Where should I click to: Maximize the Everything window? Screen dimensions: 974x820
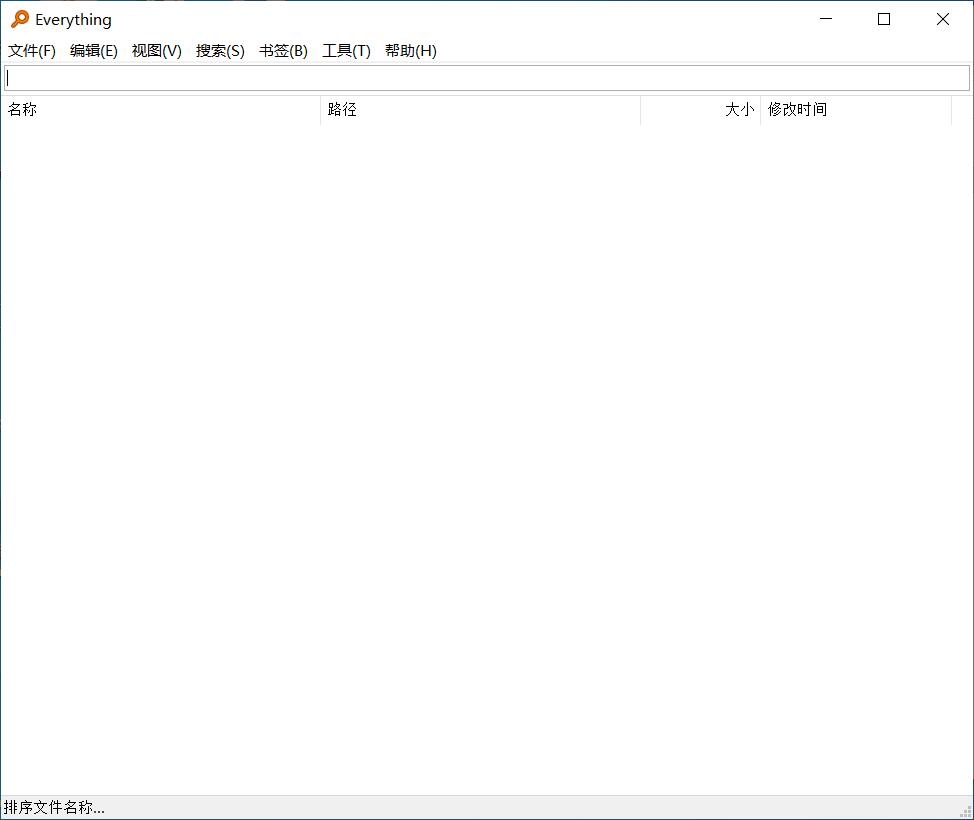pyautogui.click(x=884, y=19)
